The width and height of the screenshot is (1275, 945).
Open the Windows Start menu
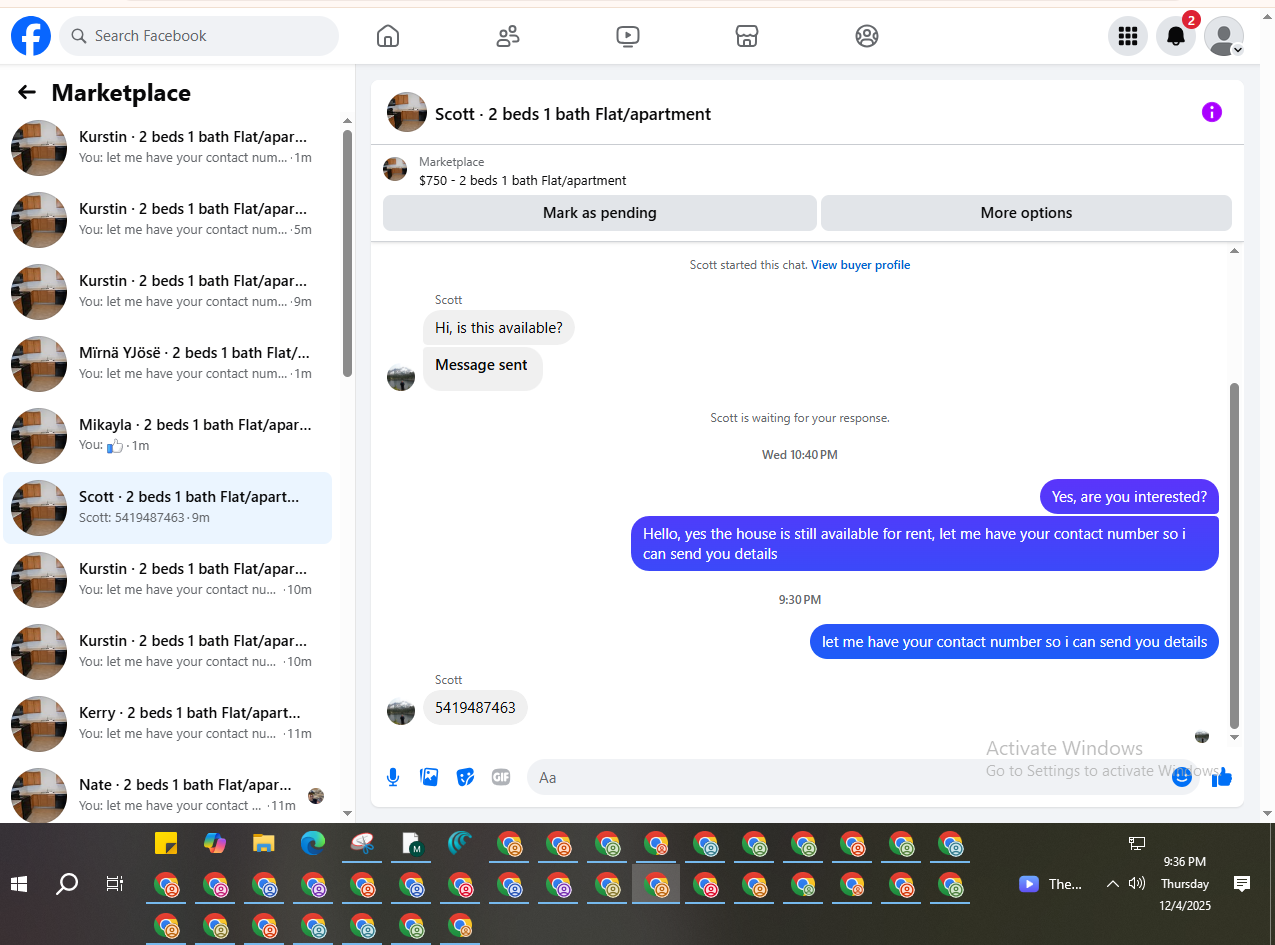(18, 884)
